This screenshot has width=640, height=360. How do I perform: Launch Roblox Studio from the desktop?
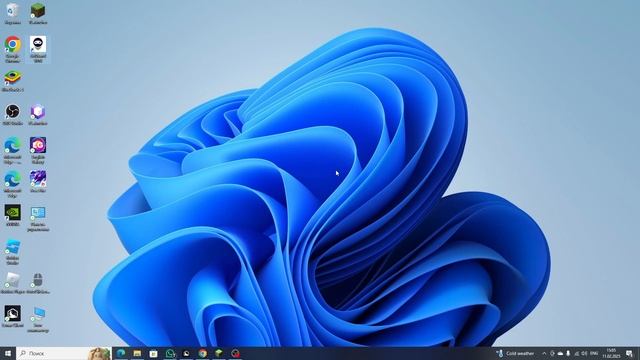(x=13, y=252)
